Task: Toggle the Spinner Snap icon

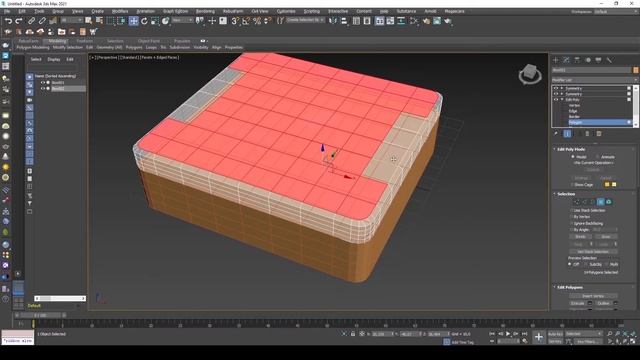Action: 267,21
